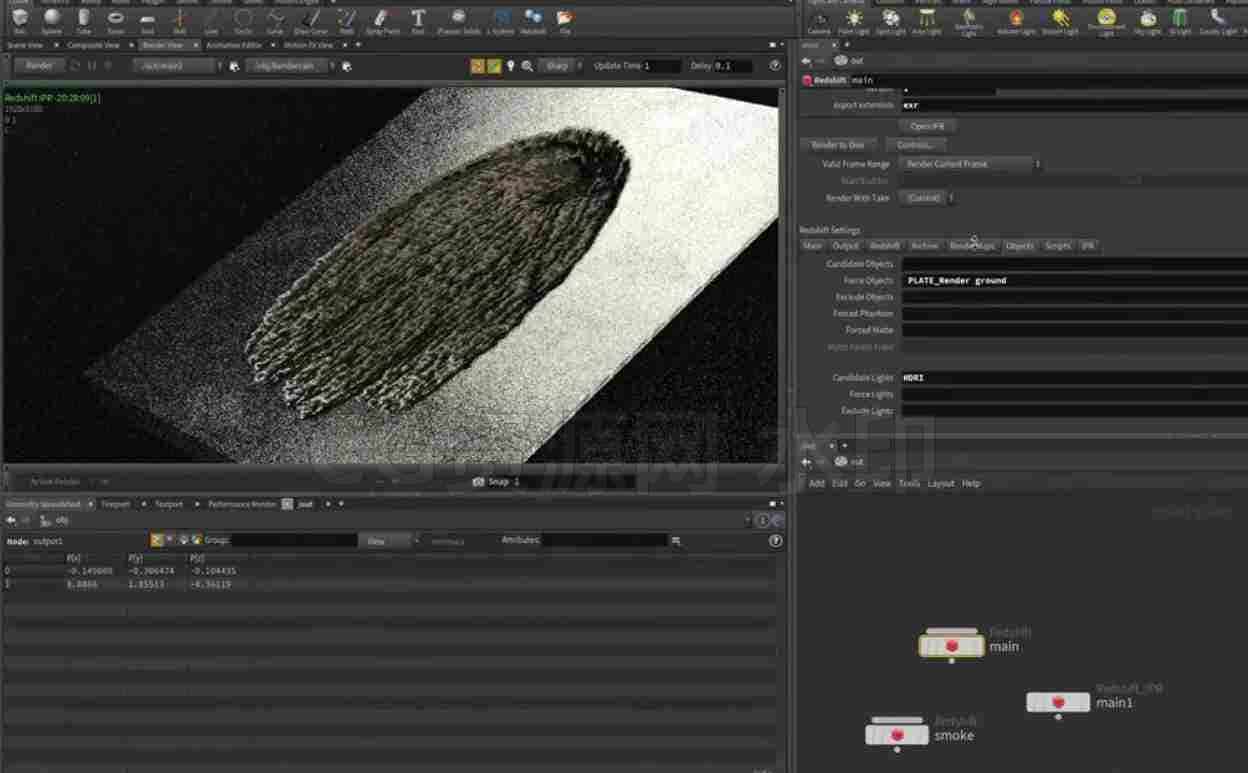The width and height of the screenshot is (1248, 773).
Task: Open the Tools menu in network editor
Action: coord(909,484)
